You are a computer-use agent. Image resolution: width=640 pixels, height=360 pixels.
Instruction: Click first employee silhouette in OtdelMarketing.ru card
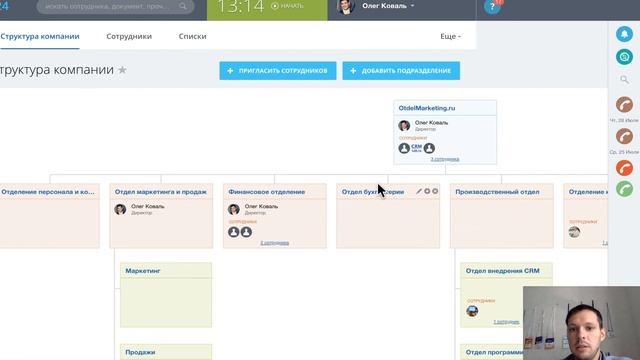coord(404,148)
